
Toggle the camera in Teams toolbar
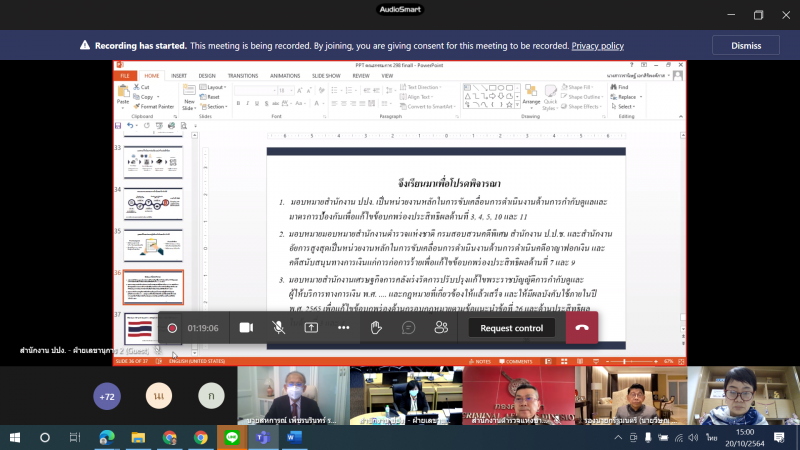coord(246,328)
